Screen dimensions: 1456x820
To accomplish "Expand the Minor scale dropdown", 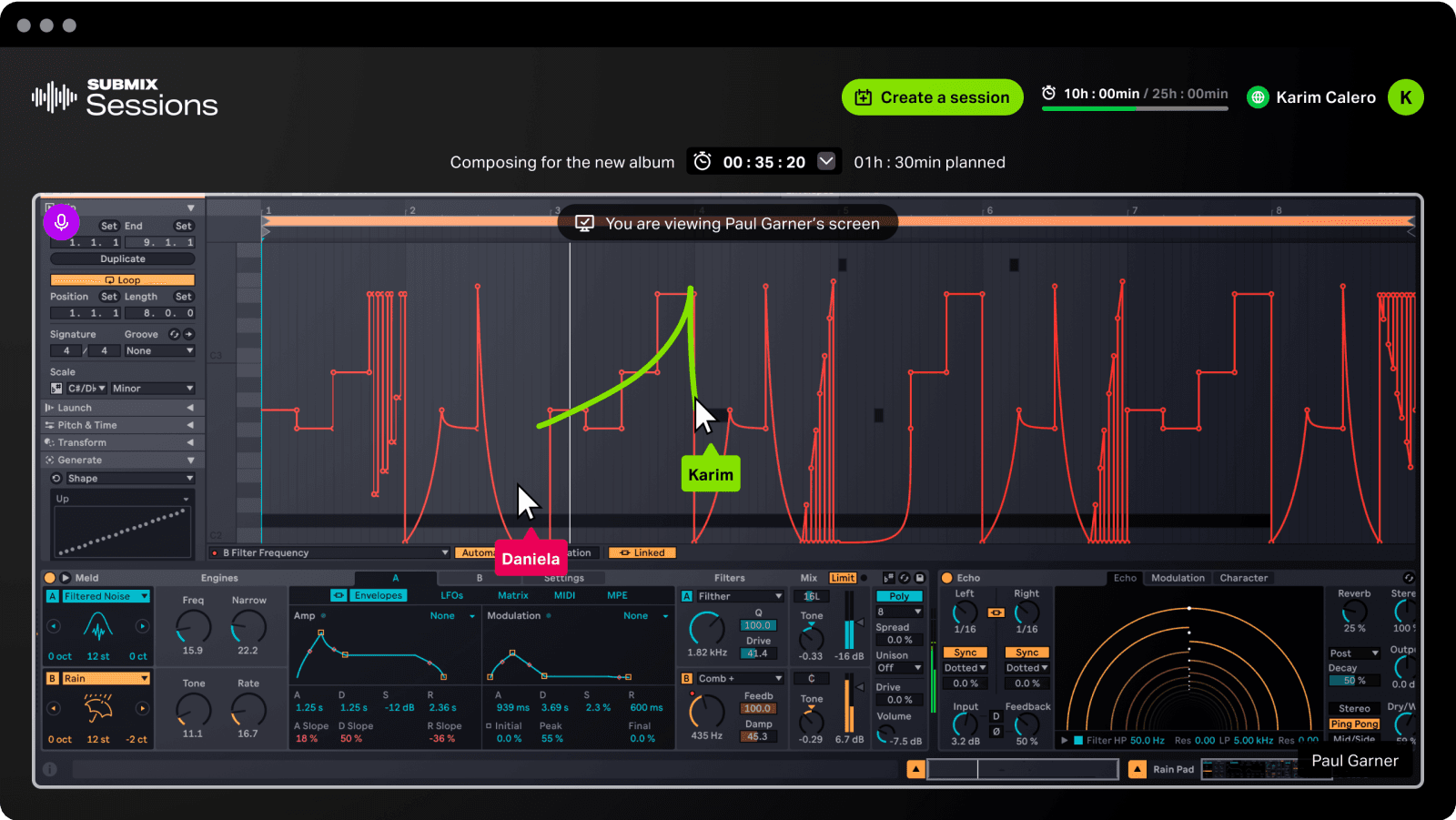I will coord(152,388).
